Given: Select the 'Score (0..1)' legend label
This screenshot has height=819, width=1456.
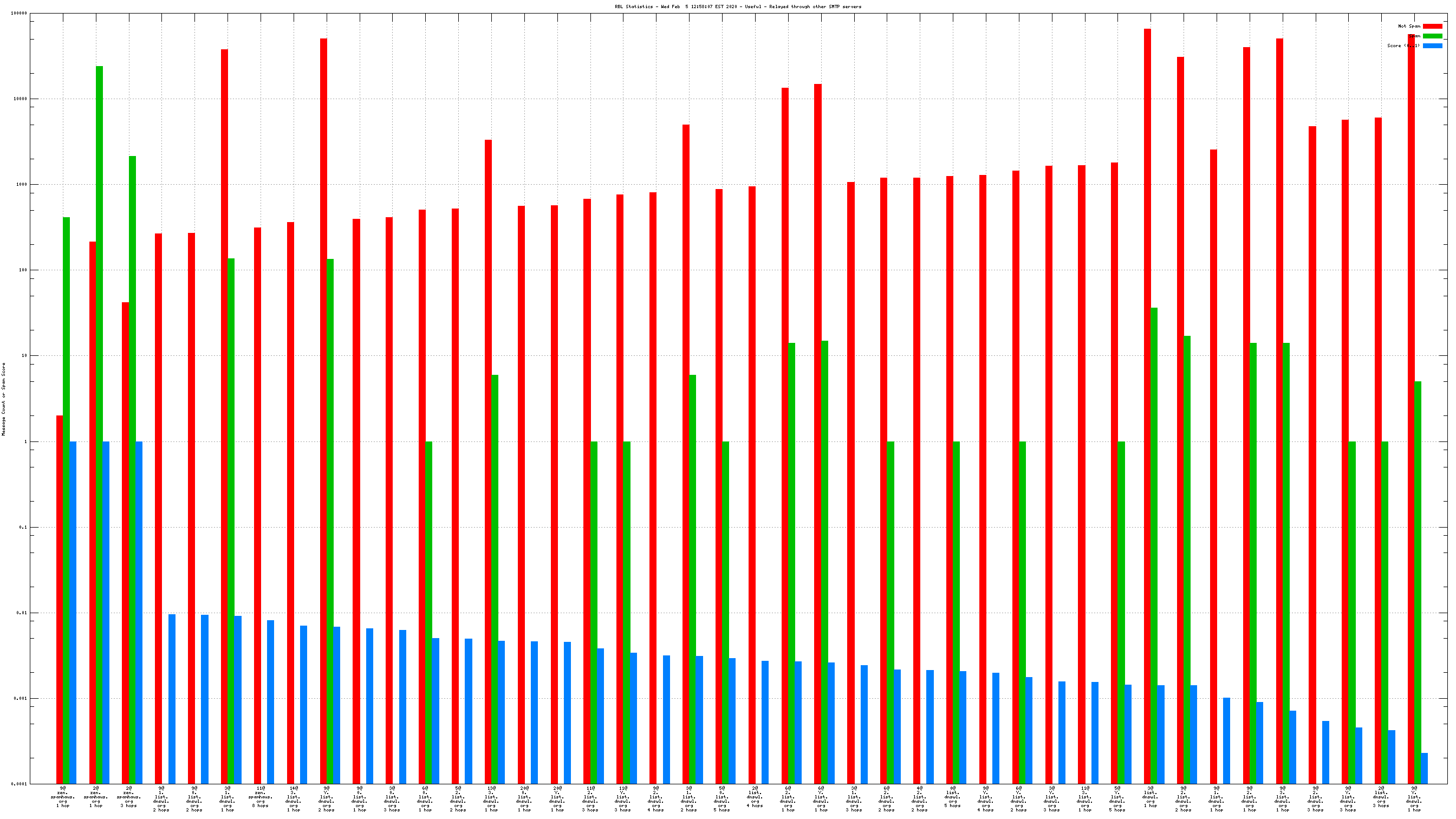Looking at the screenshot, I should coord(1403,46).
